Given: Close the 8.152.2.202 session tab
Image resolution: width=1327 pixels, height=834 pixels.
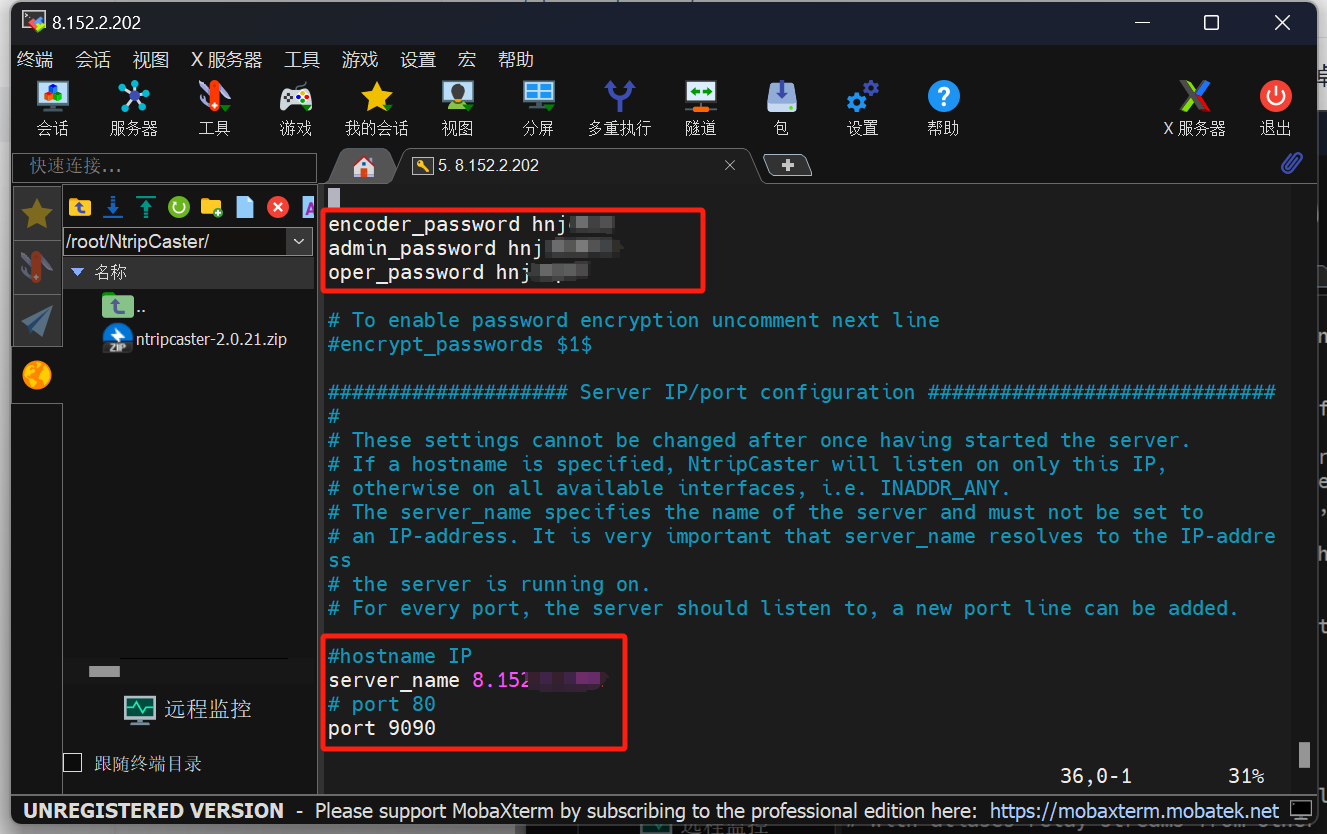Looking at the screenshot, I should [730, 166].
